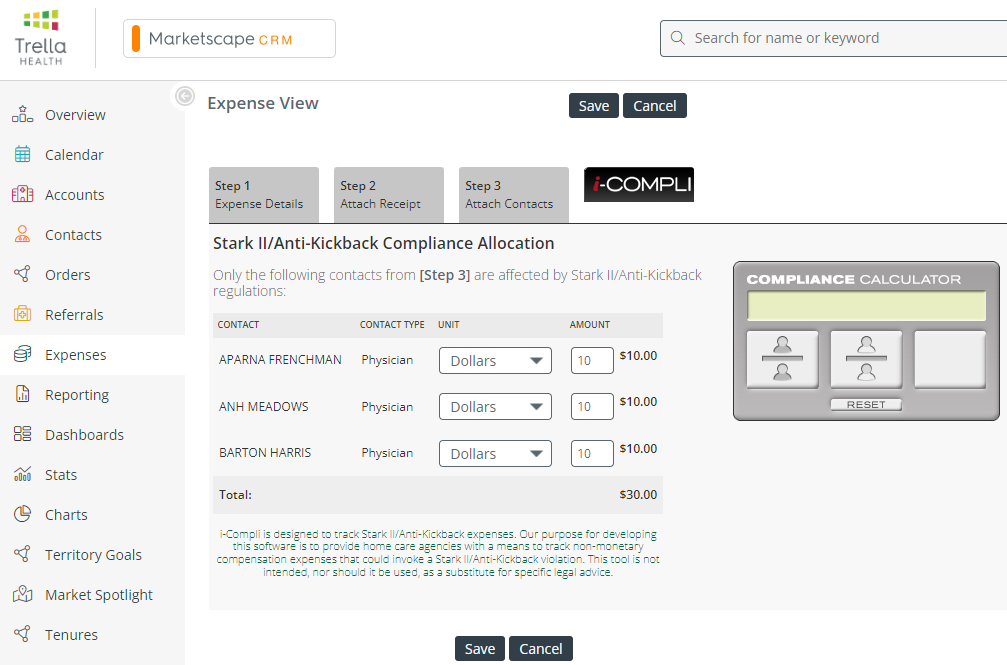Click the AMOUNT column header
1007x665 pixels.
590,324
